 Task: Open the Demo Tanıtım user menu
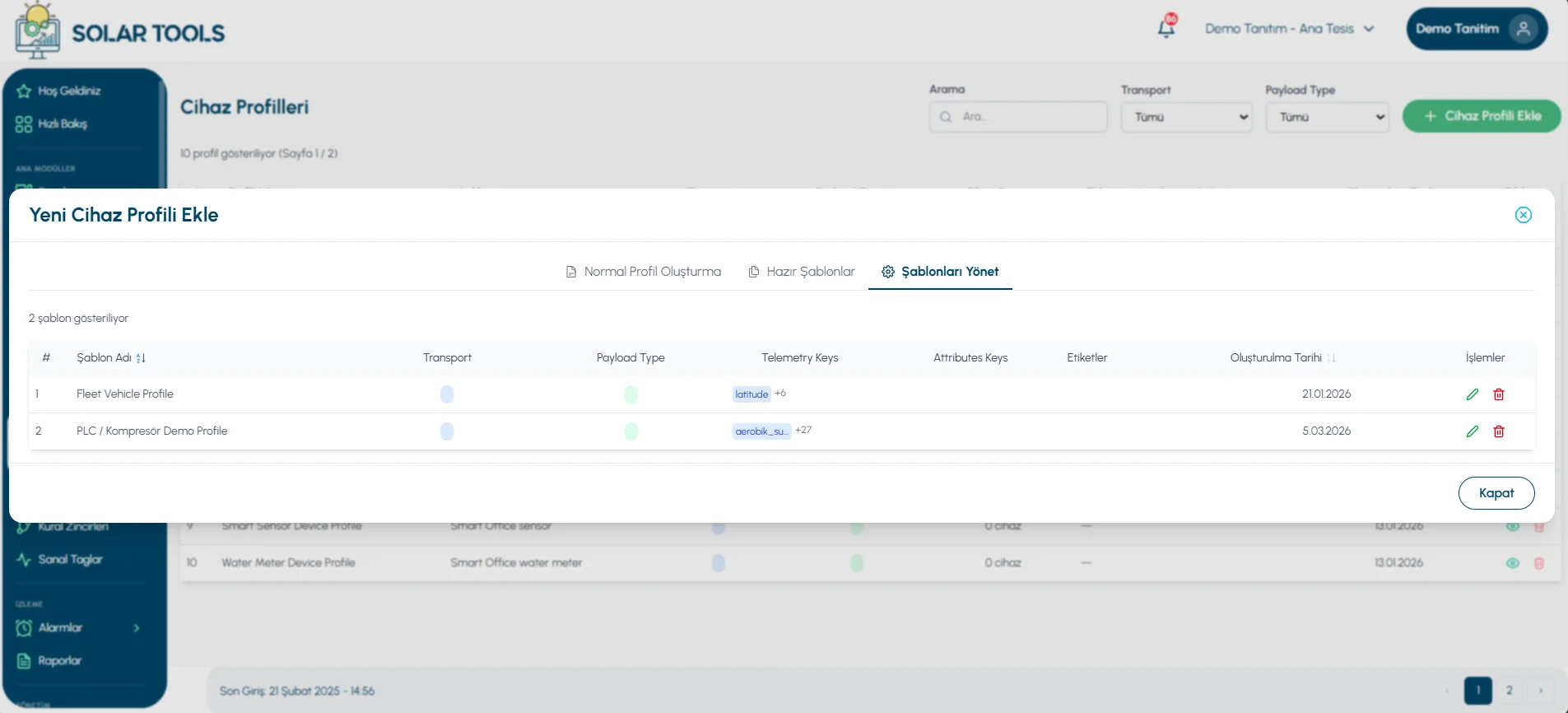point(1477,29)
